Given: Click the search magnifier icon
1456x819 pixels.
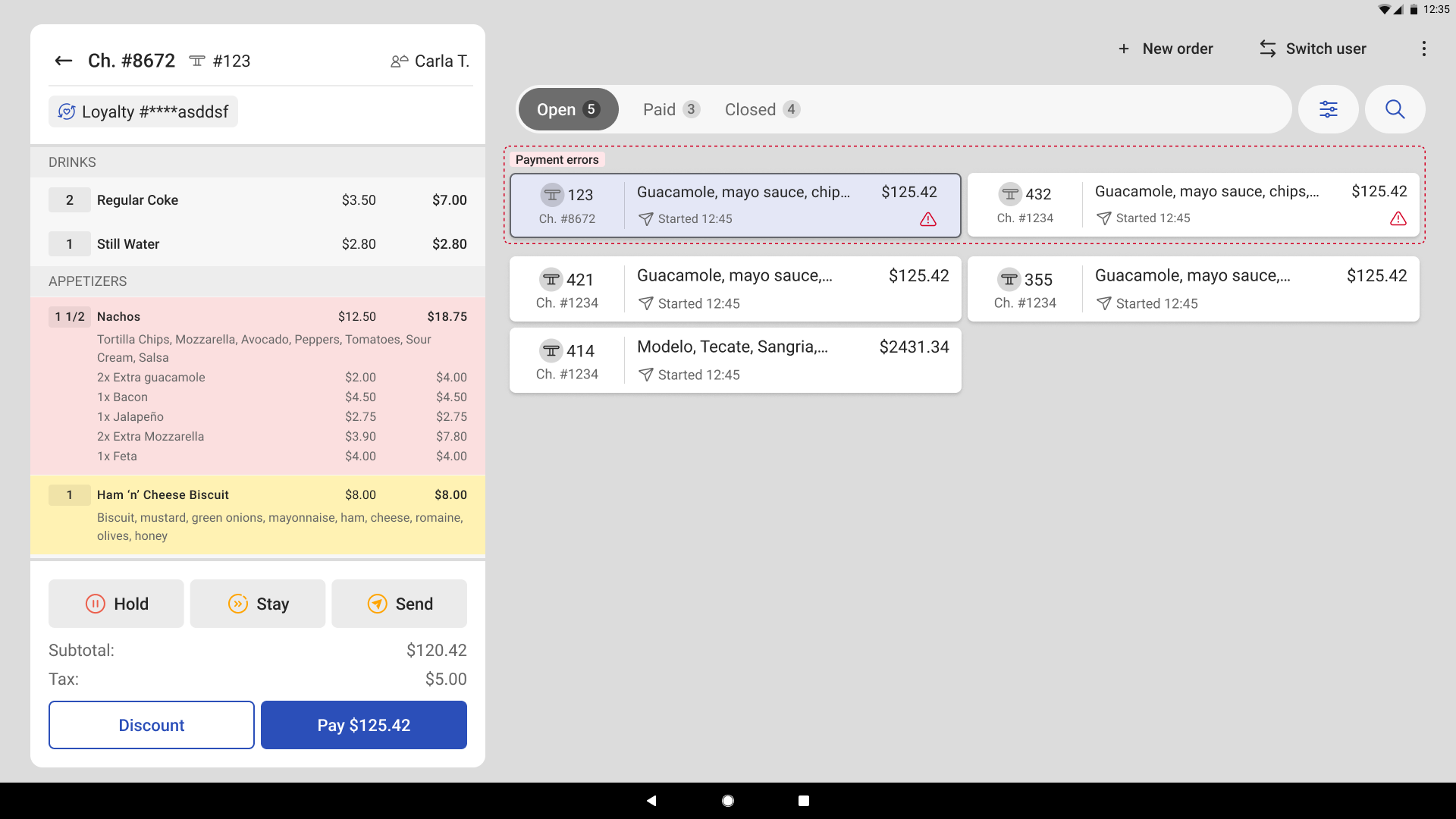Looking at the screenshot, I should click(1395, 109).
